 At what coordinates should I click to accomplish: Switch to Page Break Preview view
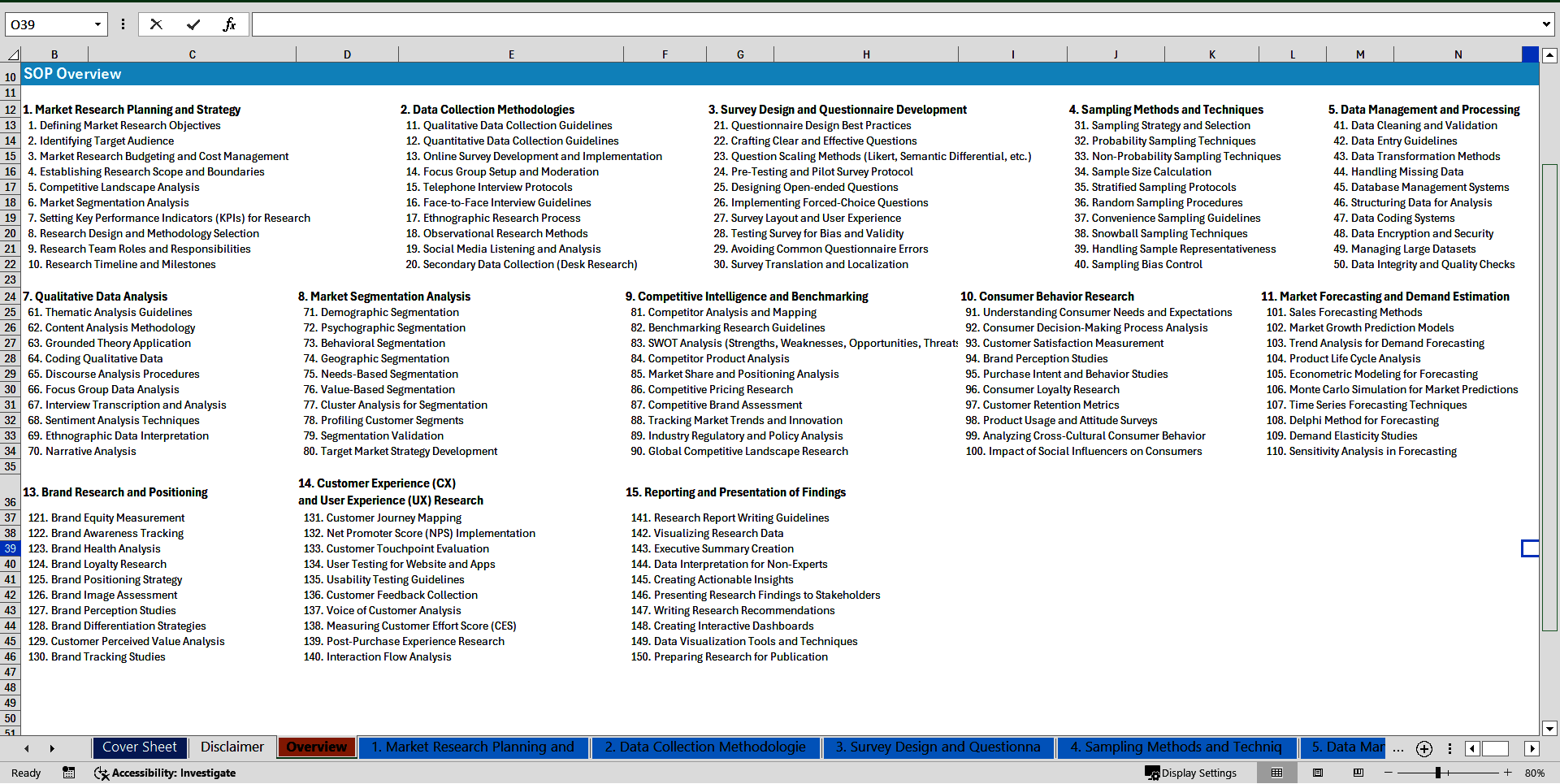coord(1358,773)
